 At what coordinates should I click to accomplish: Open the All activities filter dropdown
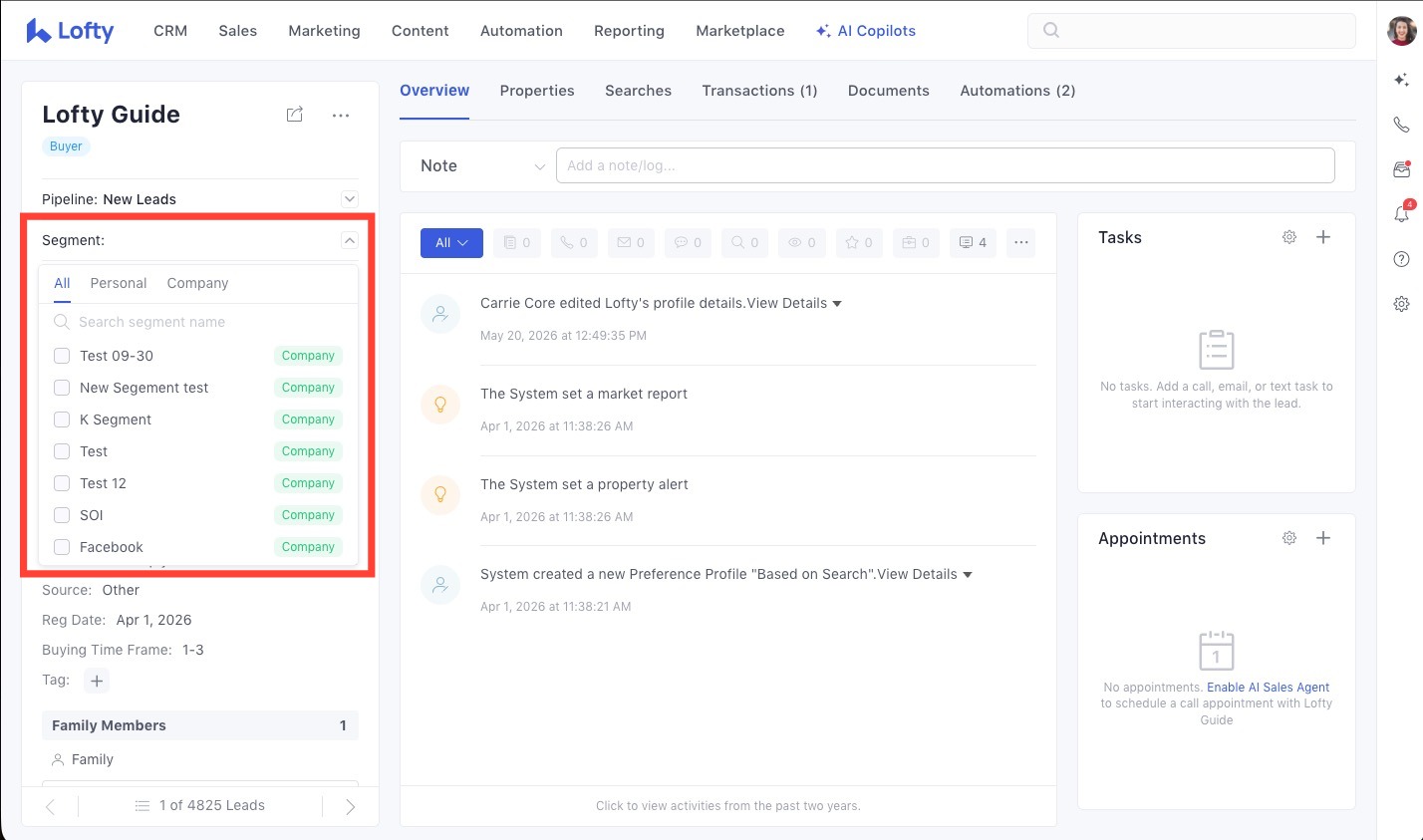tap(451, 243)
